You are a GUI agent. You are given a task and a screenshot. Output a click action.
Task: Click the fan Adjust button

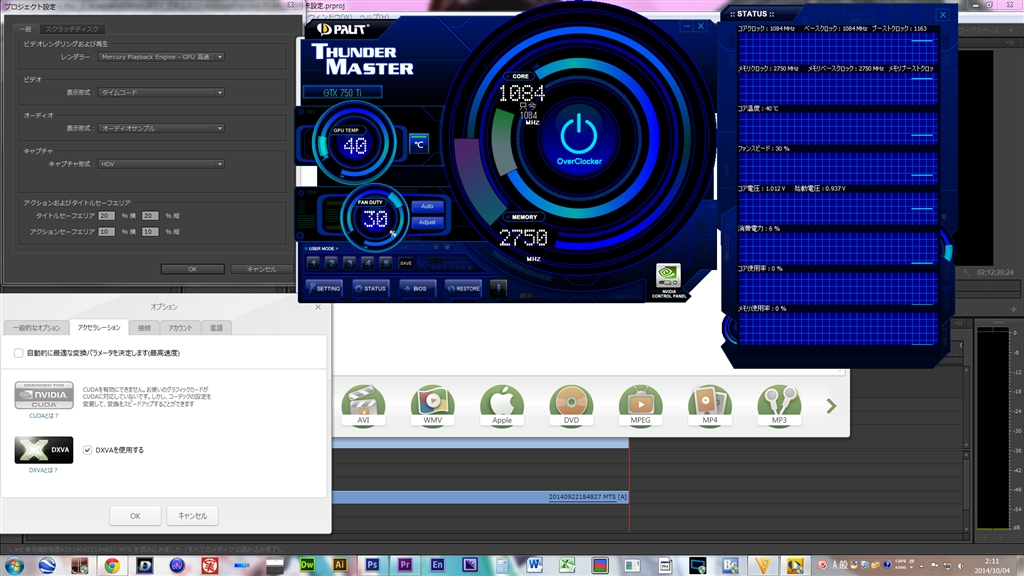(427, 223)
